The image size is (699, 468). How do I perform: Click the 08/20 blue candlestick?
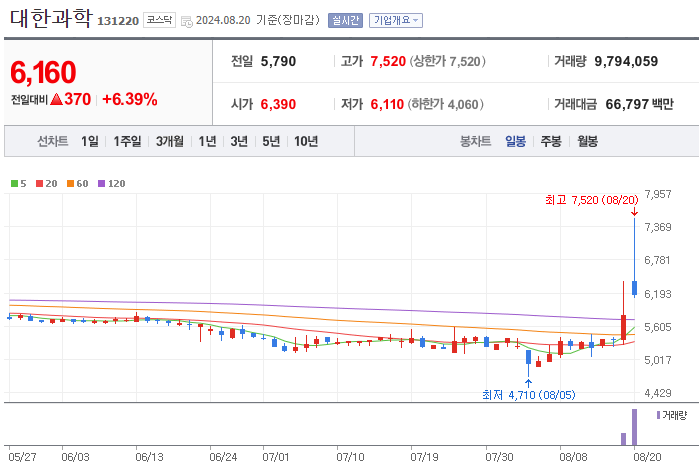pyautogui.click(x=634, y=288)
